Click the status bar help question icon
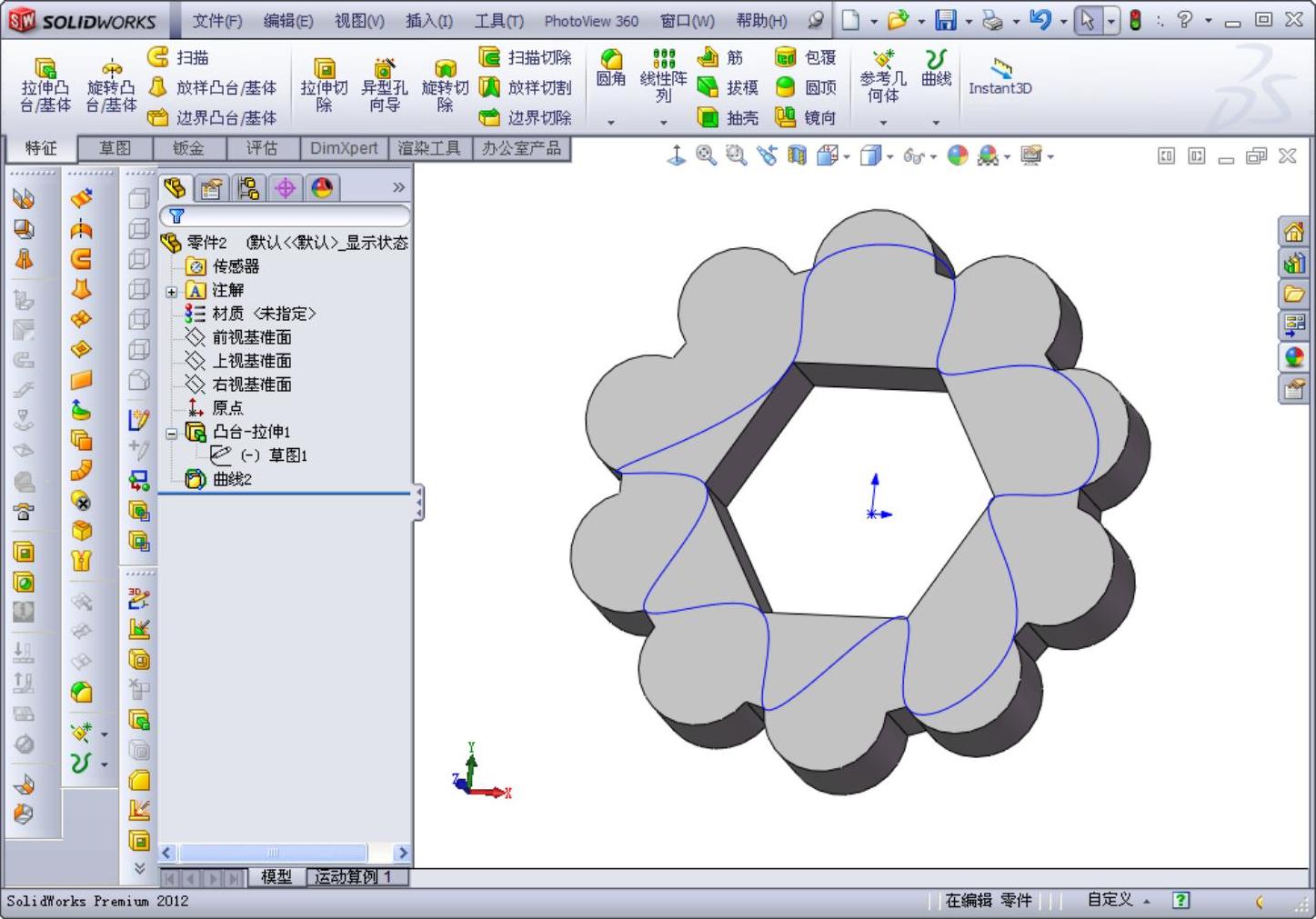Screen dimensions: 1316x919 (x=1180, y=900)
